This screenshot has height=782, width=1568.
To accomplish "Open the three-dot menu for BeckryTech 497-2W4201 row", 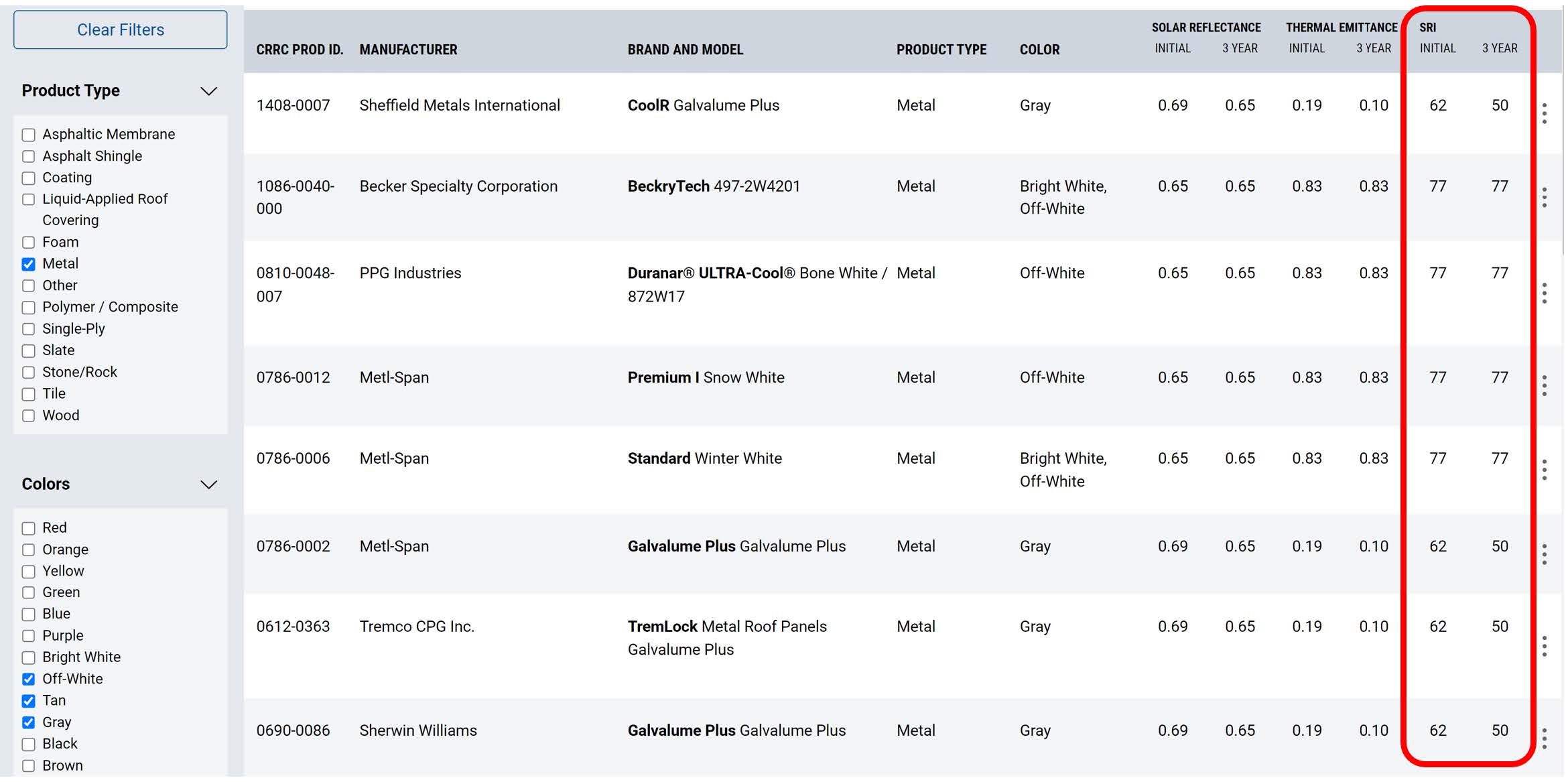I will pyautogui.click(x=1544, y=197).
